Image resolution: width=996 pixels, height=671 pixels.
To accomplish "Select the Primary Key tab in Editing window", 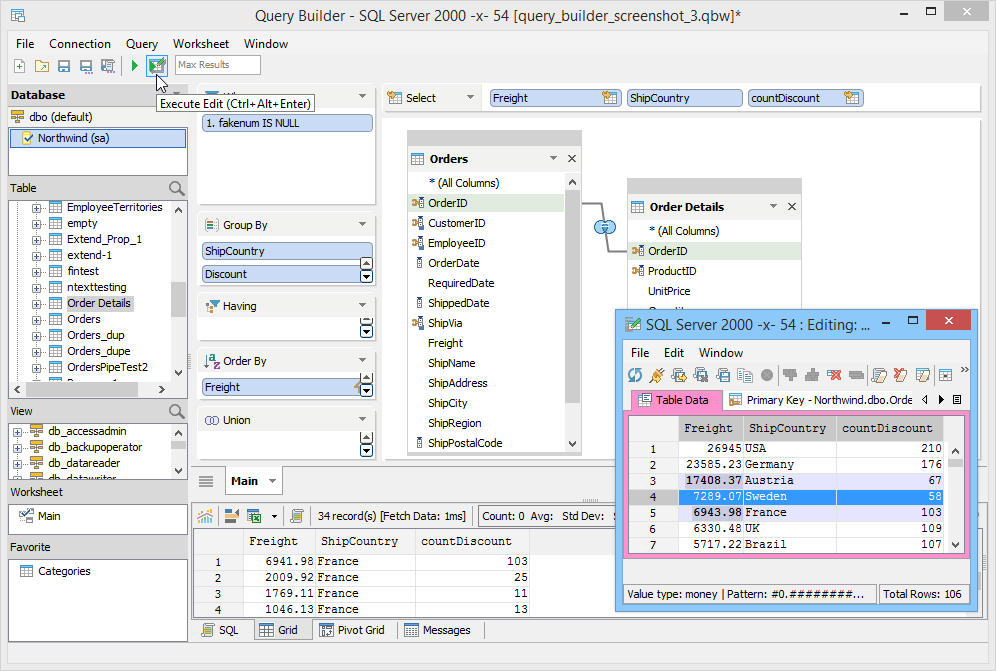I will (820, 400).
